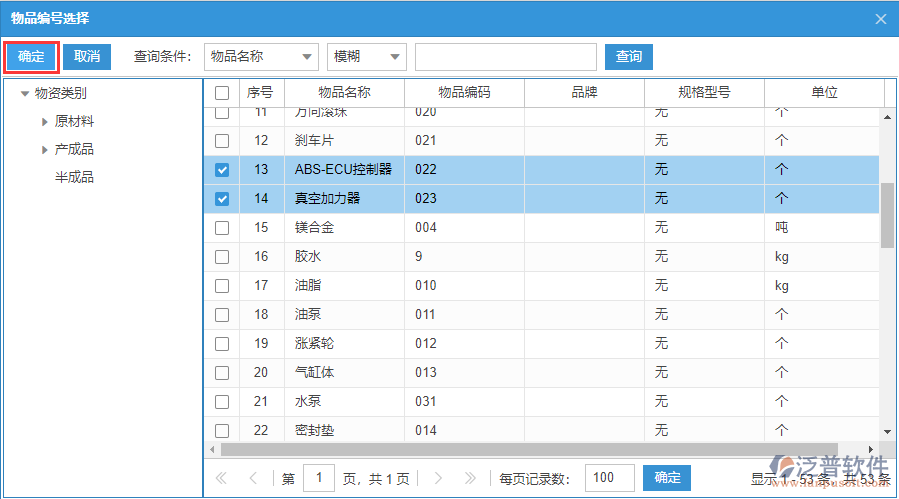Screen dimensions: 899x499
Task: Click item code 023 cell
Action: (464, 199)
